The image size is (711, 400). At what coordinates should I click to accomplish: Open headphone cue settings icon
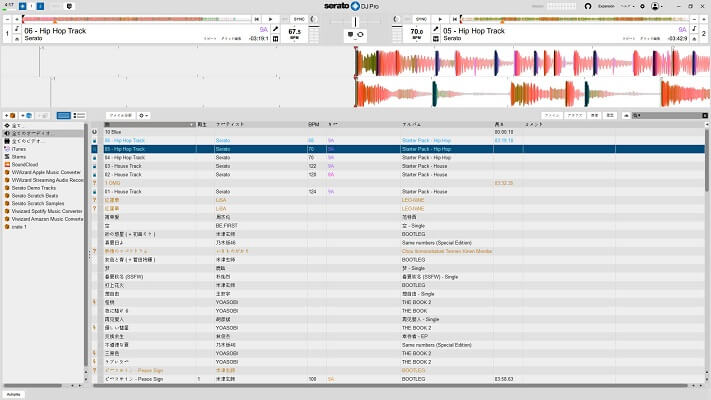(x=588, y=6)
